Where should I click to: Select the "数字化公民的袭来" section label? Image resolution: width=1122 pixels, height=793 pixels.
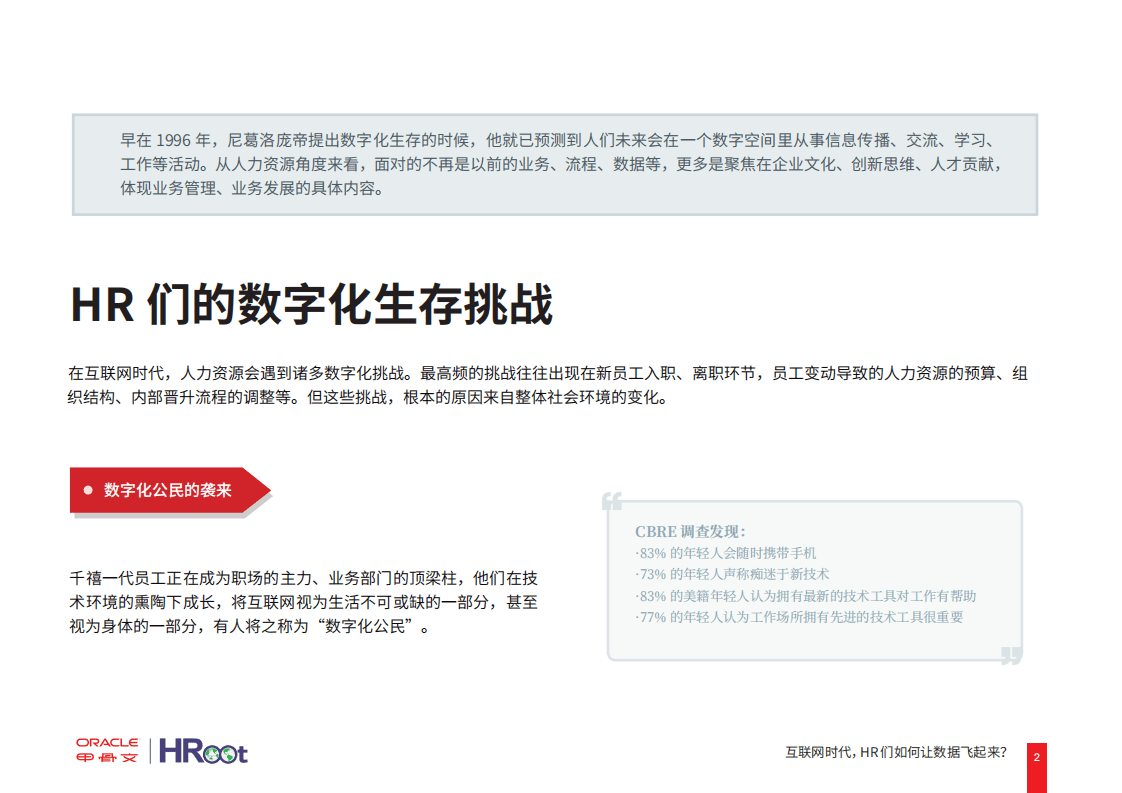tap(170, 490)
